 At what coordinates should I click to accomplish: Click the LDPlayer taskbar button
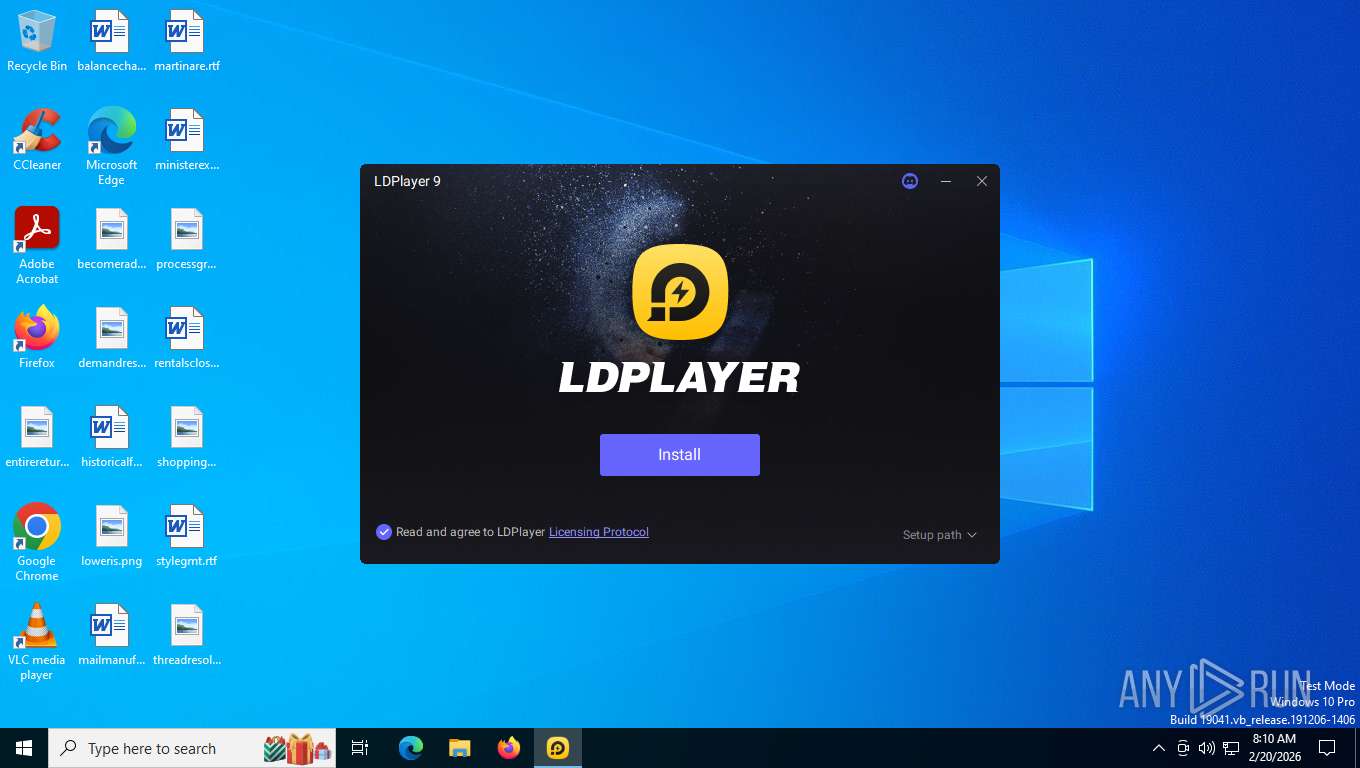(558, 748)
